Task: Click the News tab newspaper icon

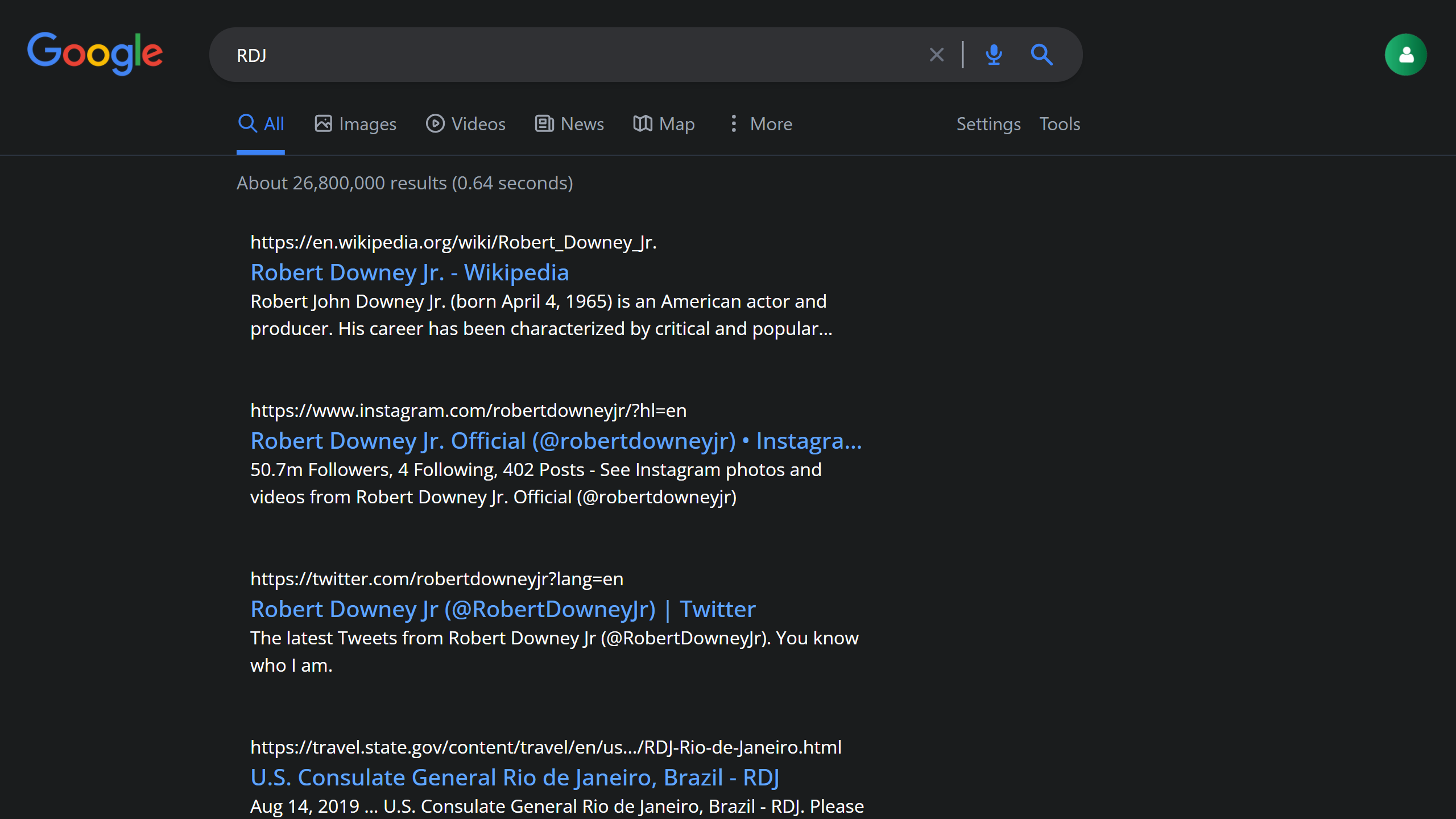Action: [x=544, y=123]
